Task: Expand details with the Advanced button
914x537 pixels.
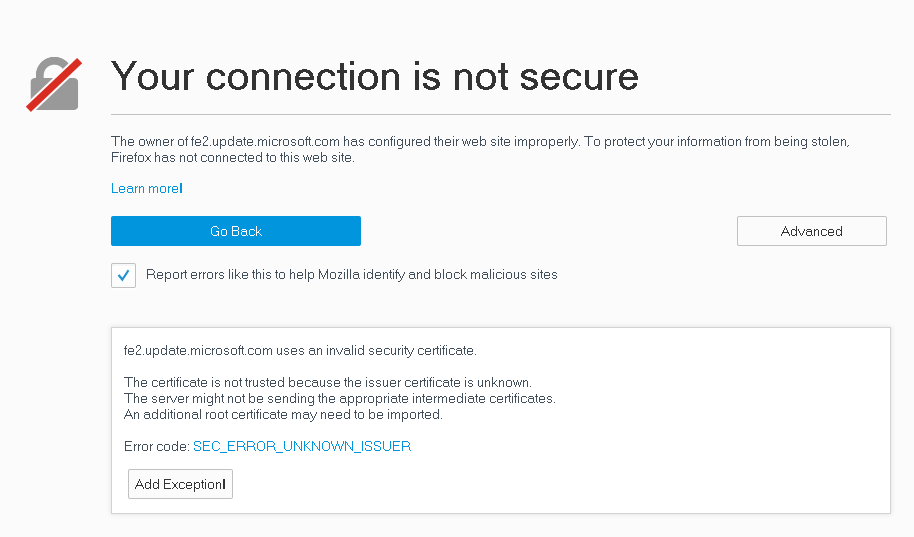Action: click(x=811, y=231)
